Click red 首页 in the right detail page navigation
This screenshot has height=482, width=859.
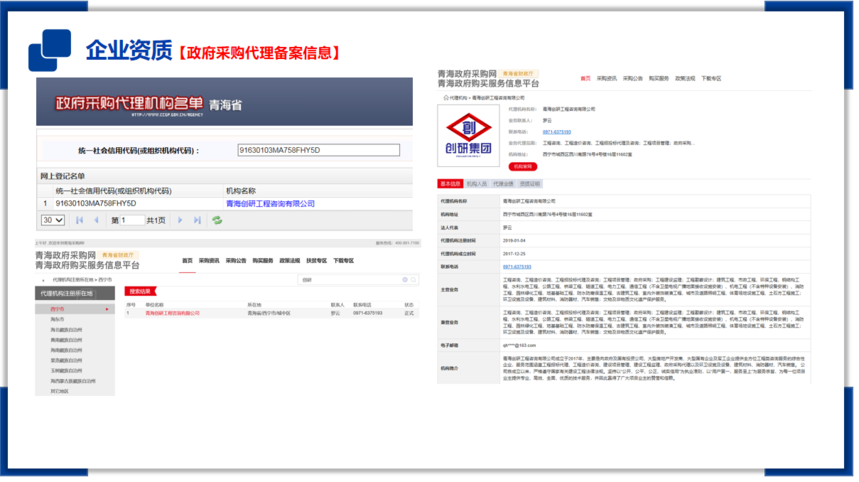tap(586, 78)
